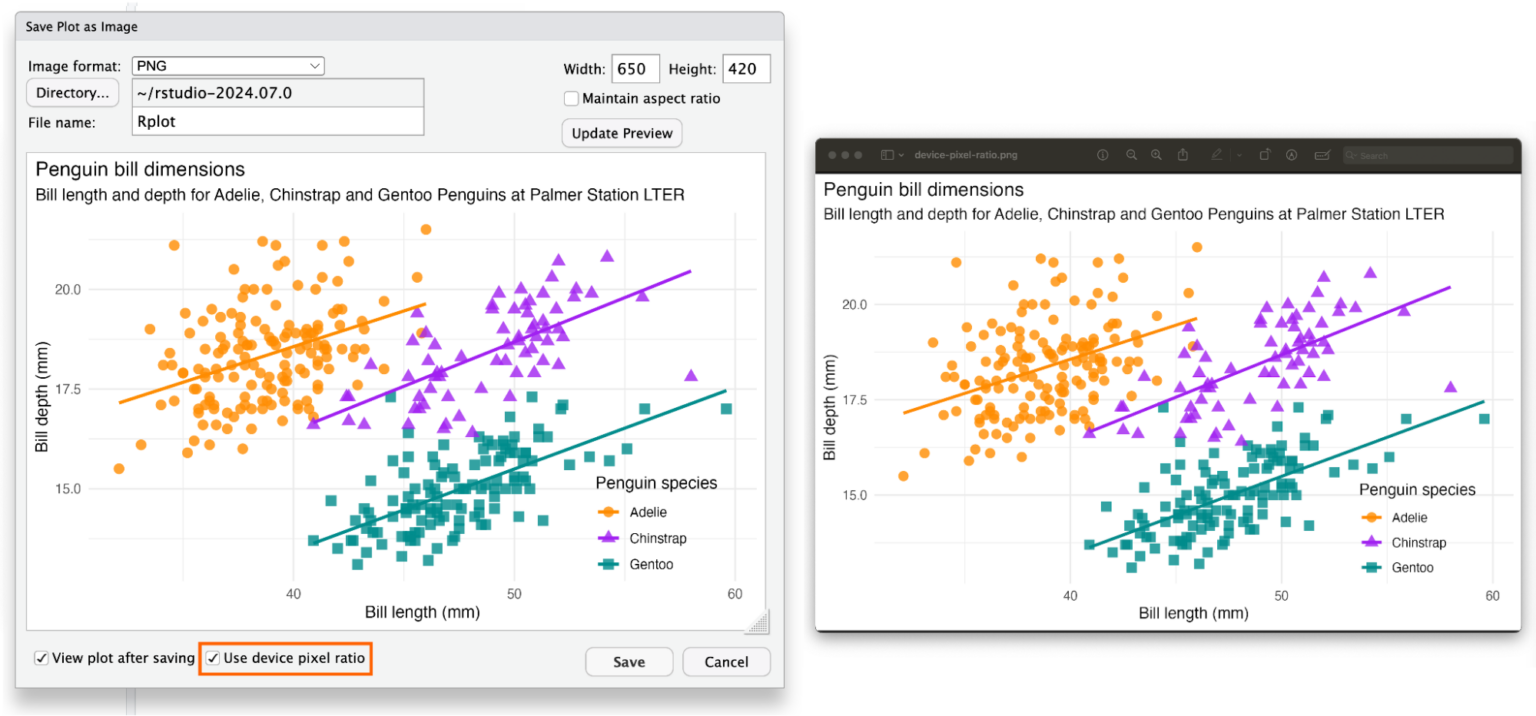Cancel the Save Plot dialog
1536x716 pixels.
[726, 661]
